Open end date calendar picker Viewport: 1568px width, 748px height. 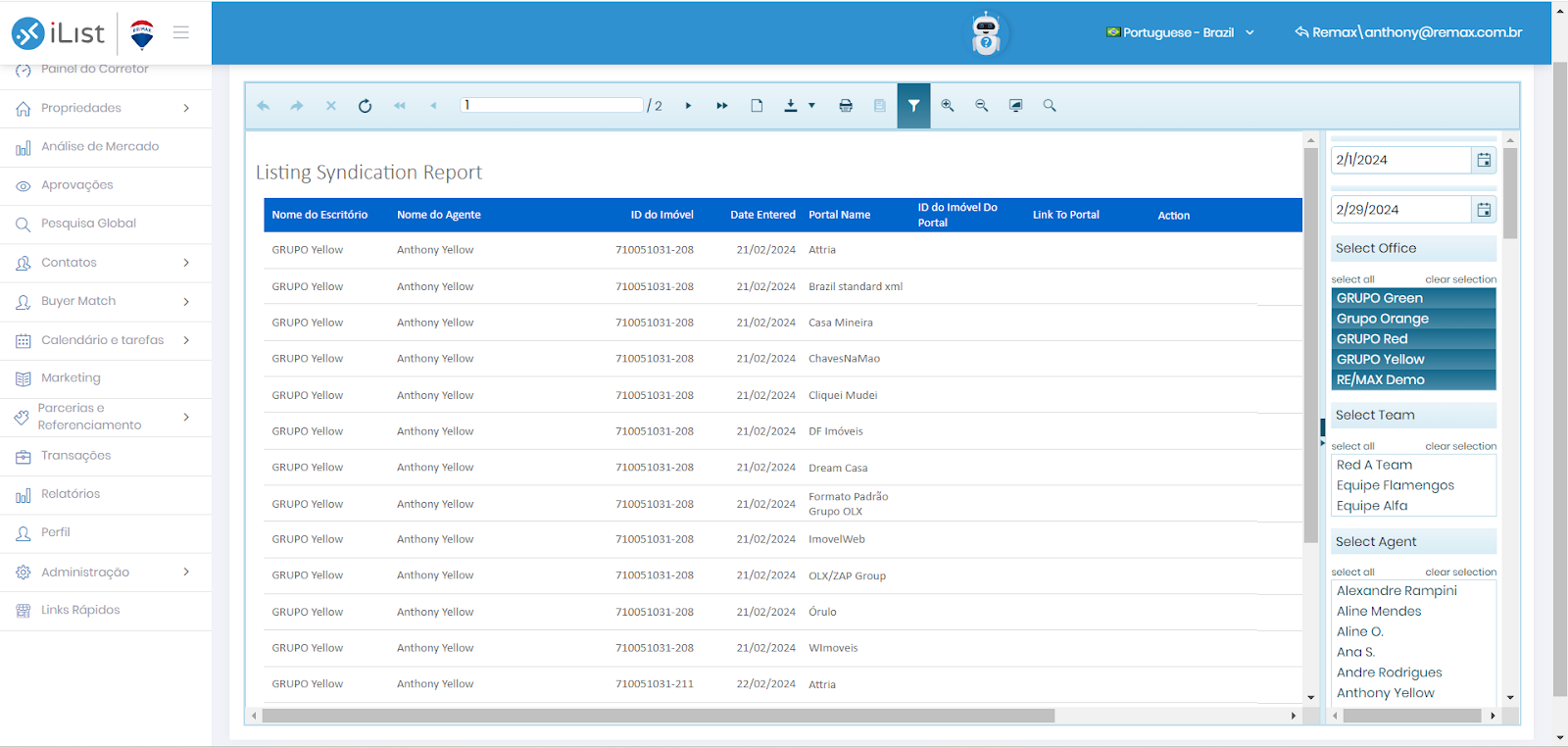(1484, 210)
